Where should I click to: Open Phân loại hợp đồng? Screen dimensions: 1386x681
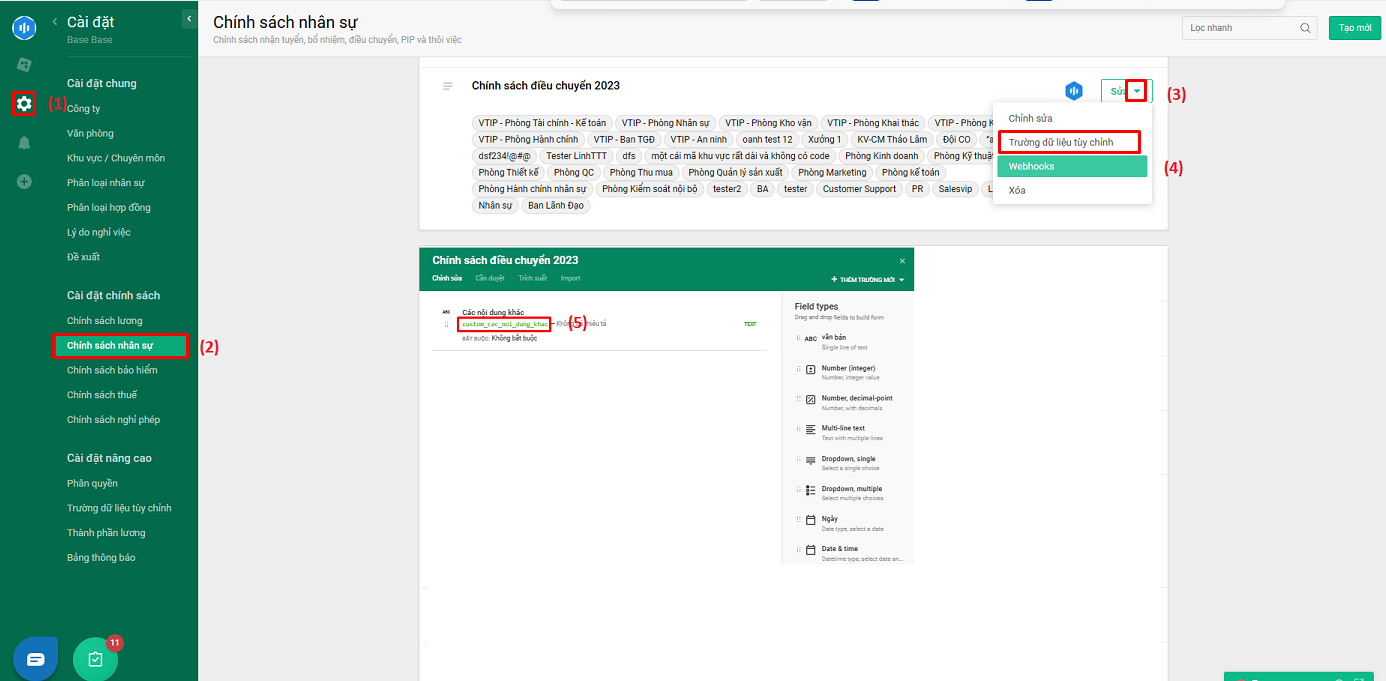tap(109, 207)
